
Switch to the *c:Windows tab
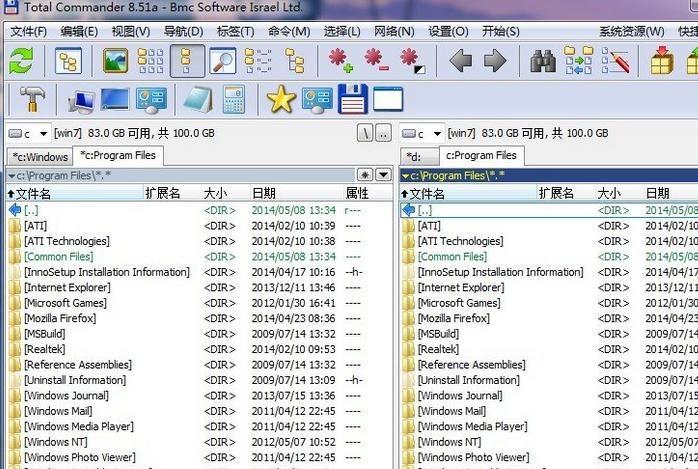[x=40, y=157]
